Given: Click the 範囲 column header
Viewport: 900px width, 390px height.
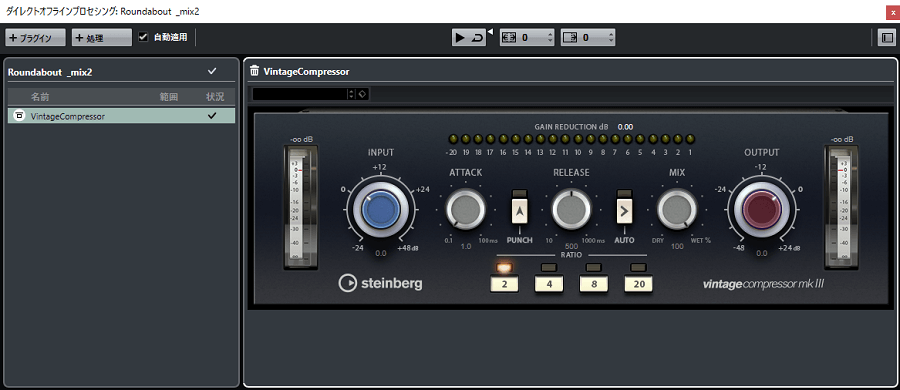Looking at the screenshot, I should 169,96.
